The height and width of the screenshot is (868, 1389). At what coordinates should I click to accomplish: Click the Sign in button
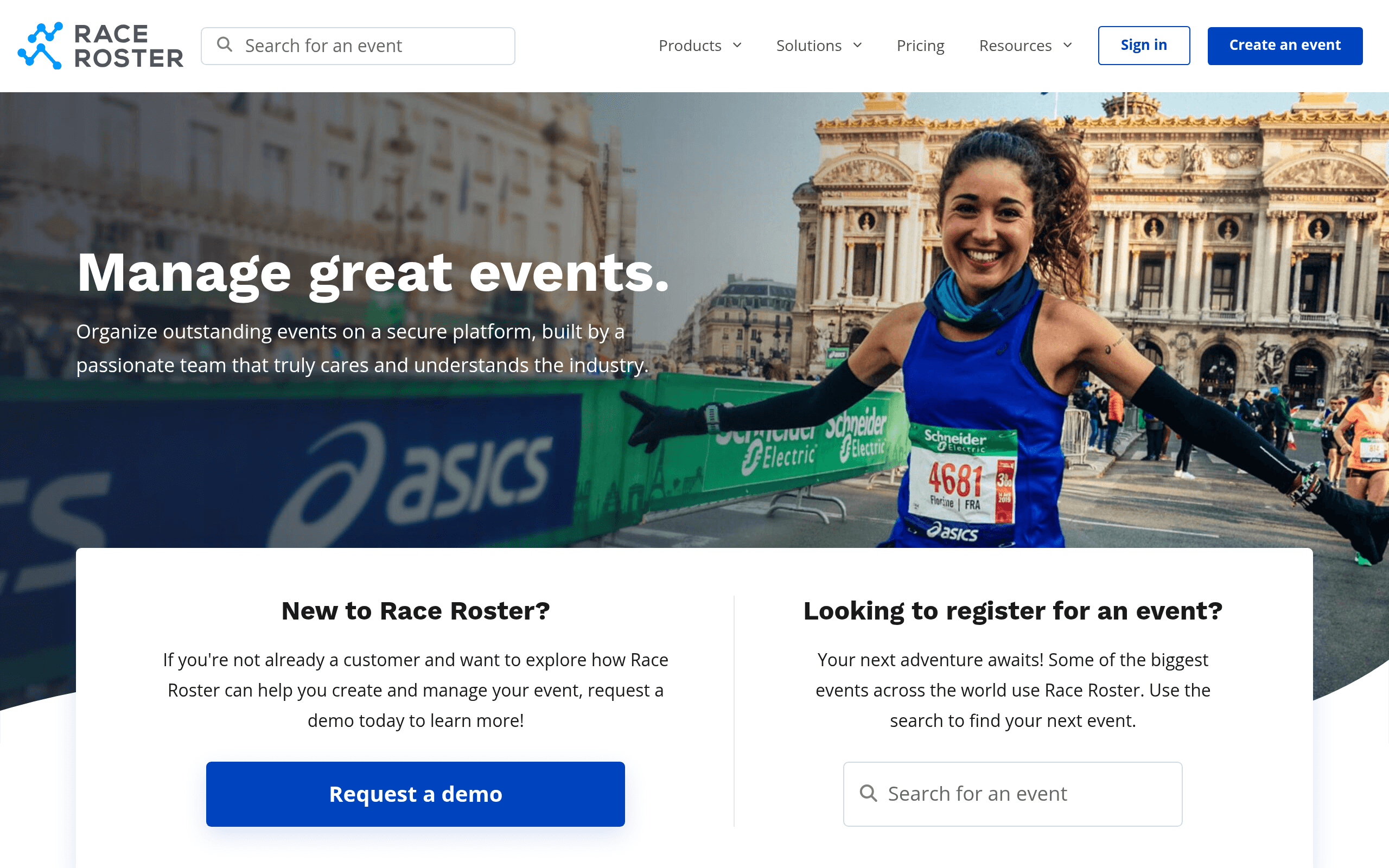click(x=1144, y=46)
